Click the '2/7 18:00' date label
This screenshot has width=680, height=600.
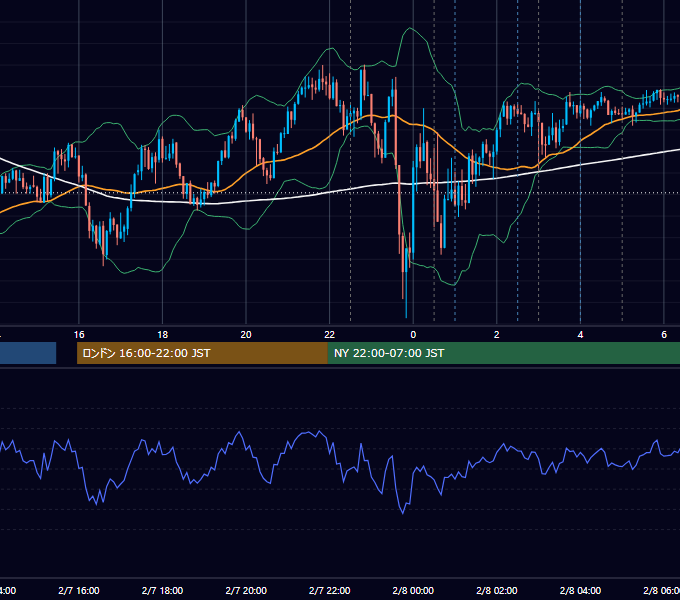(x=162, y=590)
